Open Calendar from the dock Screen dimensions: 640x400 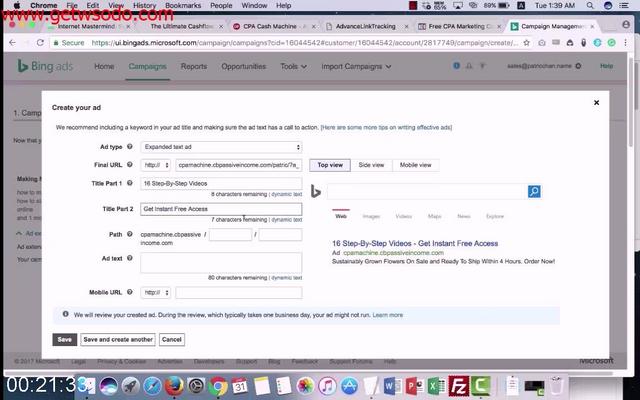click(x=240, y=385)
